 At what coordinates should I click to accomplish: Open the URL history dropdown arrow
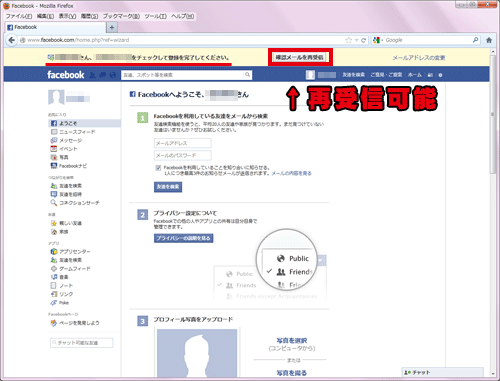coord(356,40)
